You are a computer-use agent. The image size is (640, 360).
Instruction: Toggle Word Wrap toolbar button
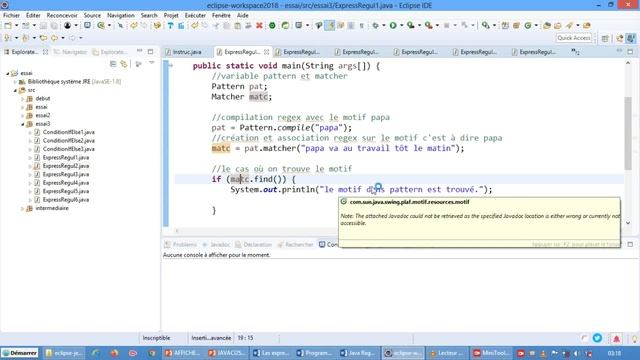pos(340,25)
